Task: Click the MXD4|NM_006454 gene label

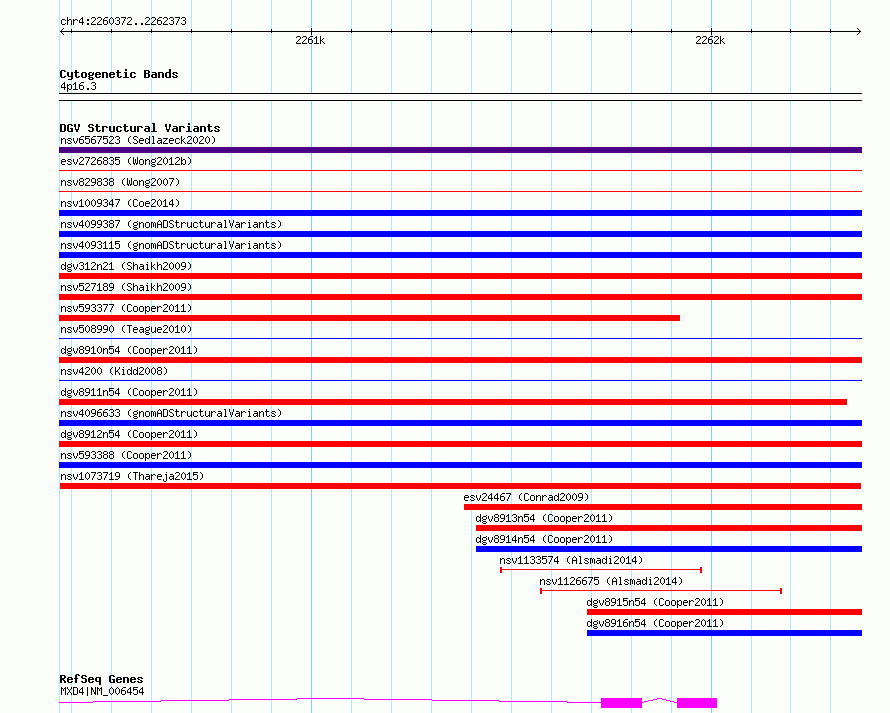Action: click(101, 690)
